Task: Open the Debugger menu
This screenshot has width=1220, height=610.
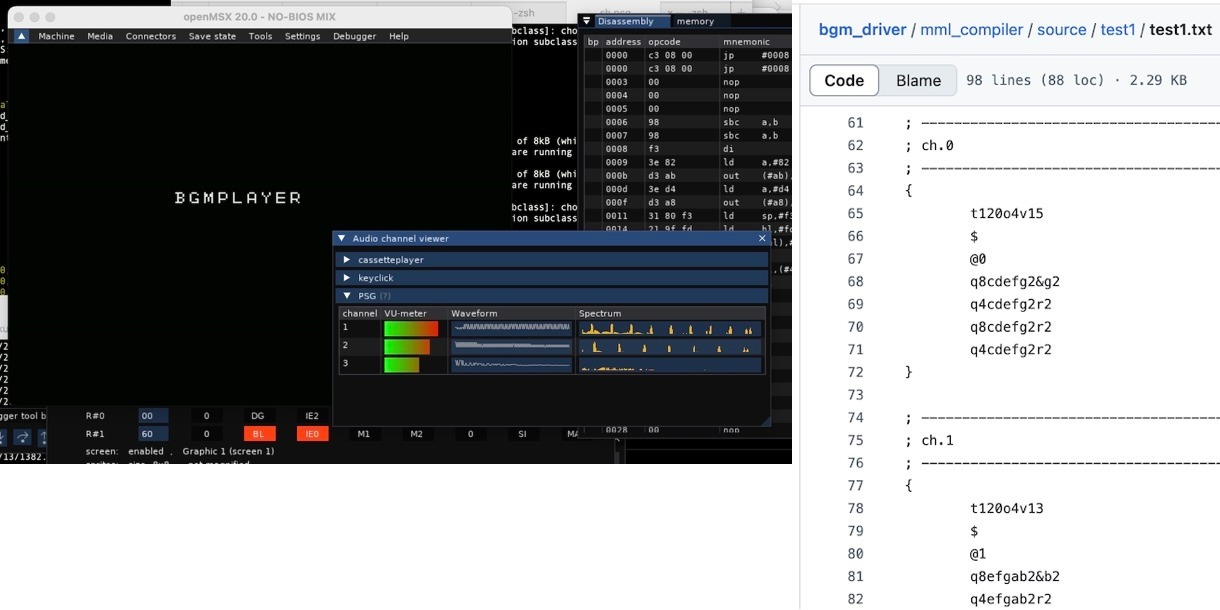Action: tap(354, 36)
